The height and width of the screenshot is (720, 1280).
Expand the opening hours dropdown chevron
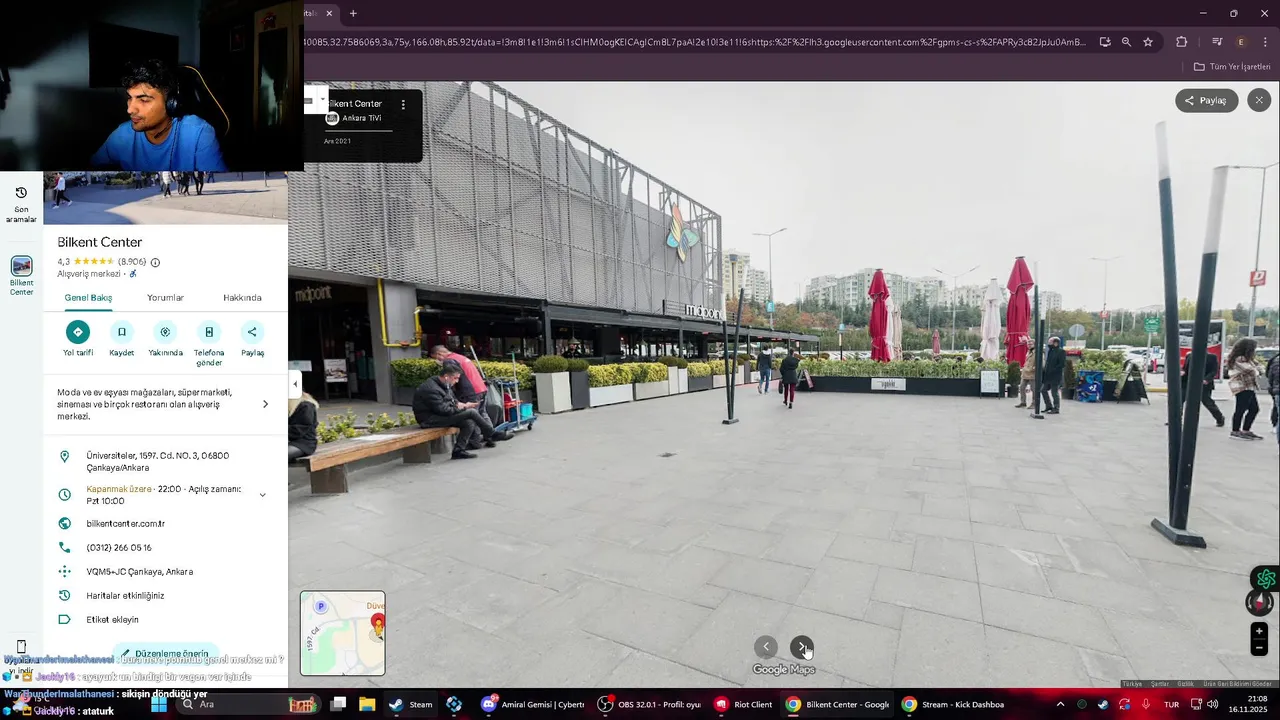click(x=262, y=494)
